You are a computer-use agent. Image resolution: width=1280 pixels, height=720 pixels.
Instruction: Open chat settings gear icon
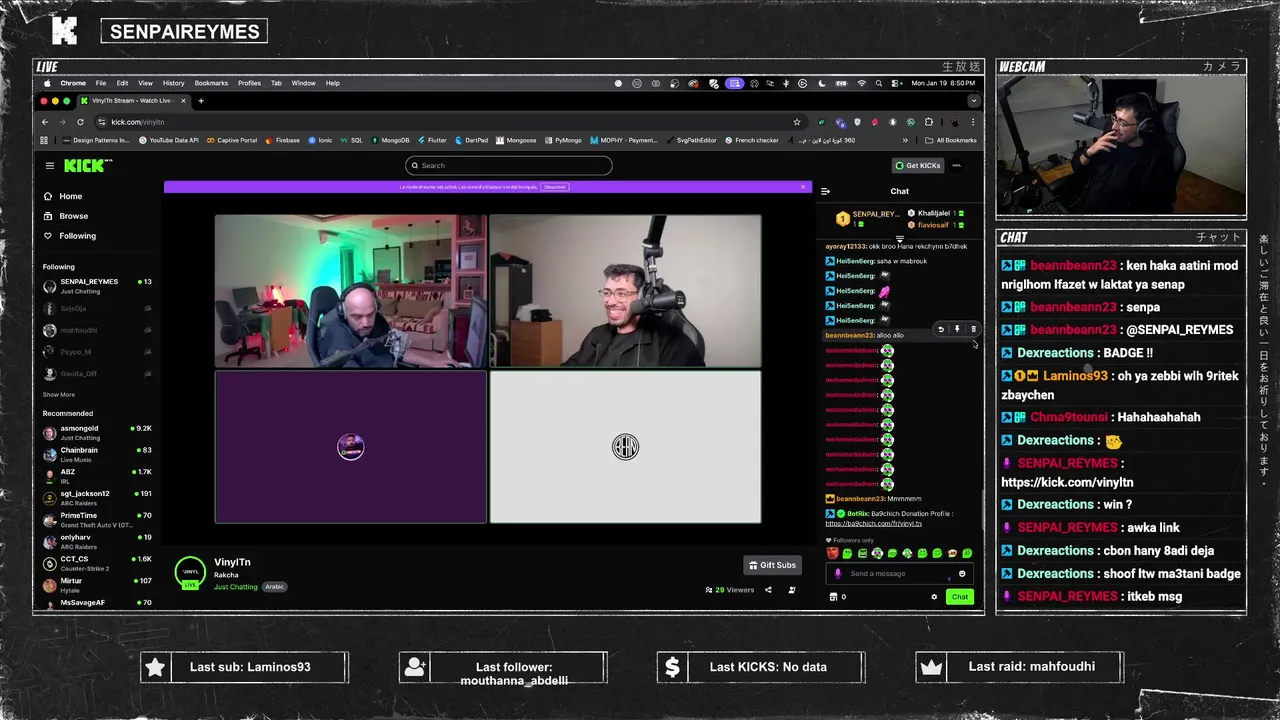coord(934,597)
